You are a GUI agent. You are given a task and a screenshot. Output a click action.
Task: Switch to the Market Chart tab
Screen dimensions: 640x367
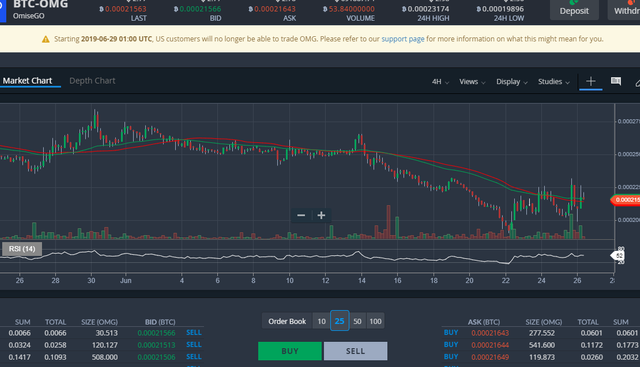coord(27,81)
